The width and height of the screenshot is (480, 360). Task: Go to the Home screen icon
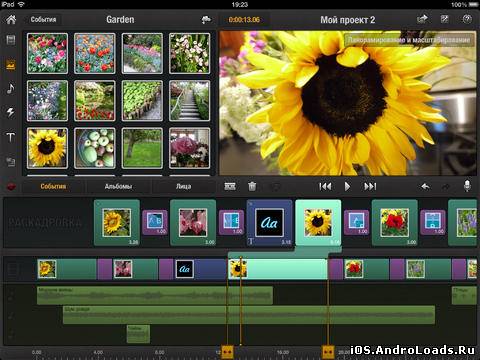click(x=11, y=19)
